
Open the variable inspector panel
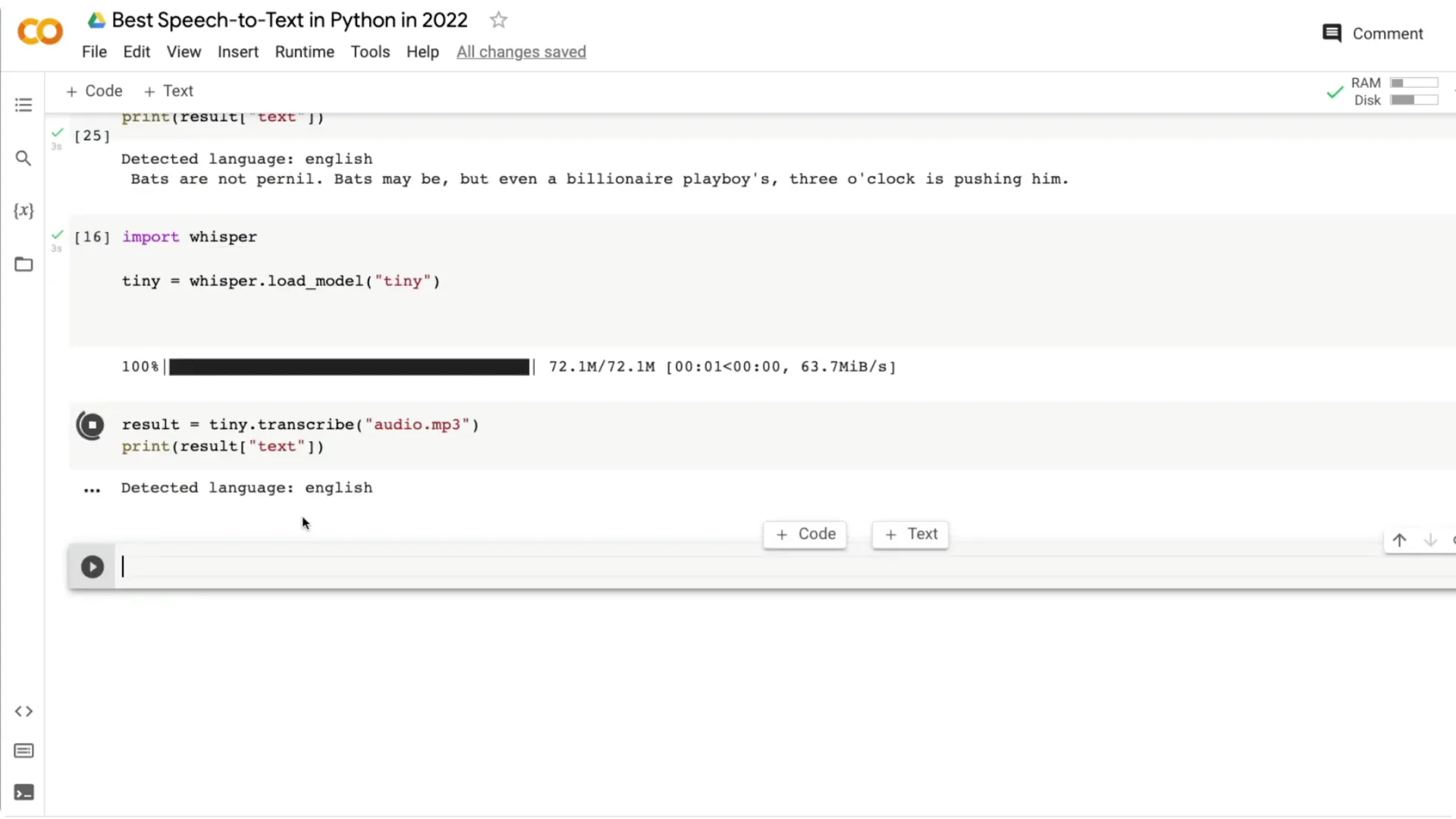coord(24,211)
